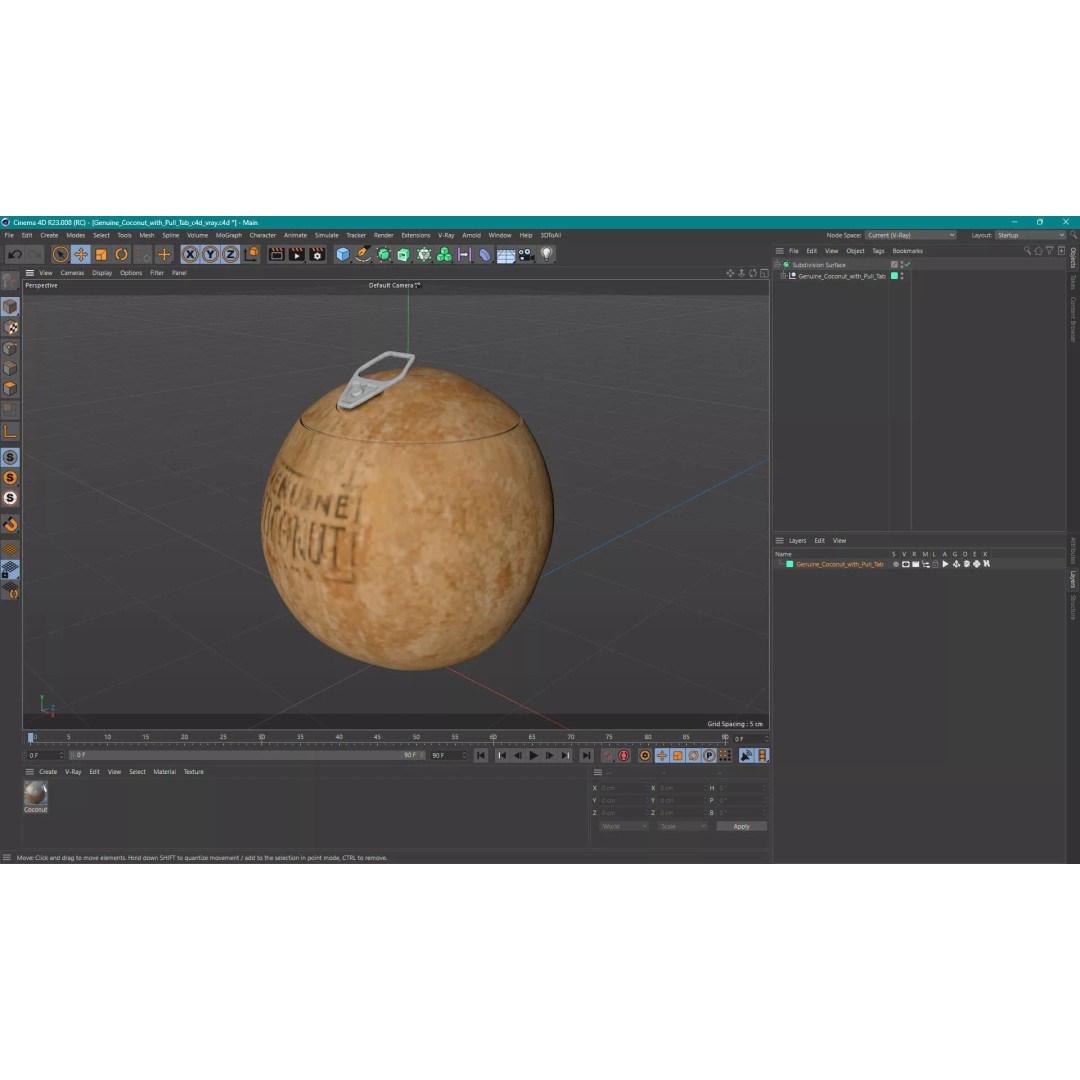Click the timeline playhead at frame 0
Viewport: 1080px width, 1080px height.
coord(30,738)
